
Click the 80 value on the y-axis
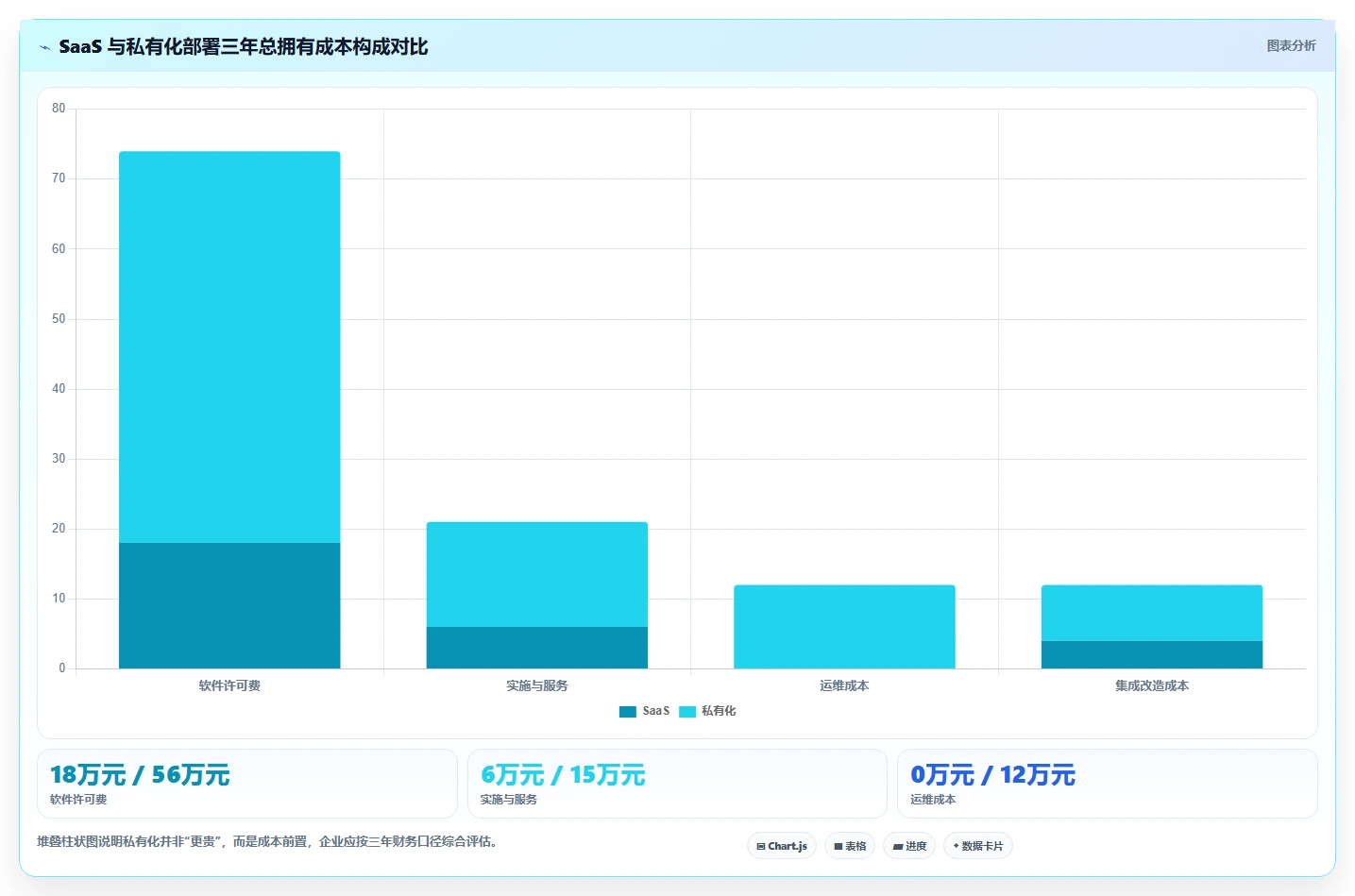tap(59, 109)
